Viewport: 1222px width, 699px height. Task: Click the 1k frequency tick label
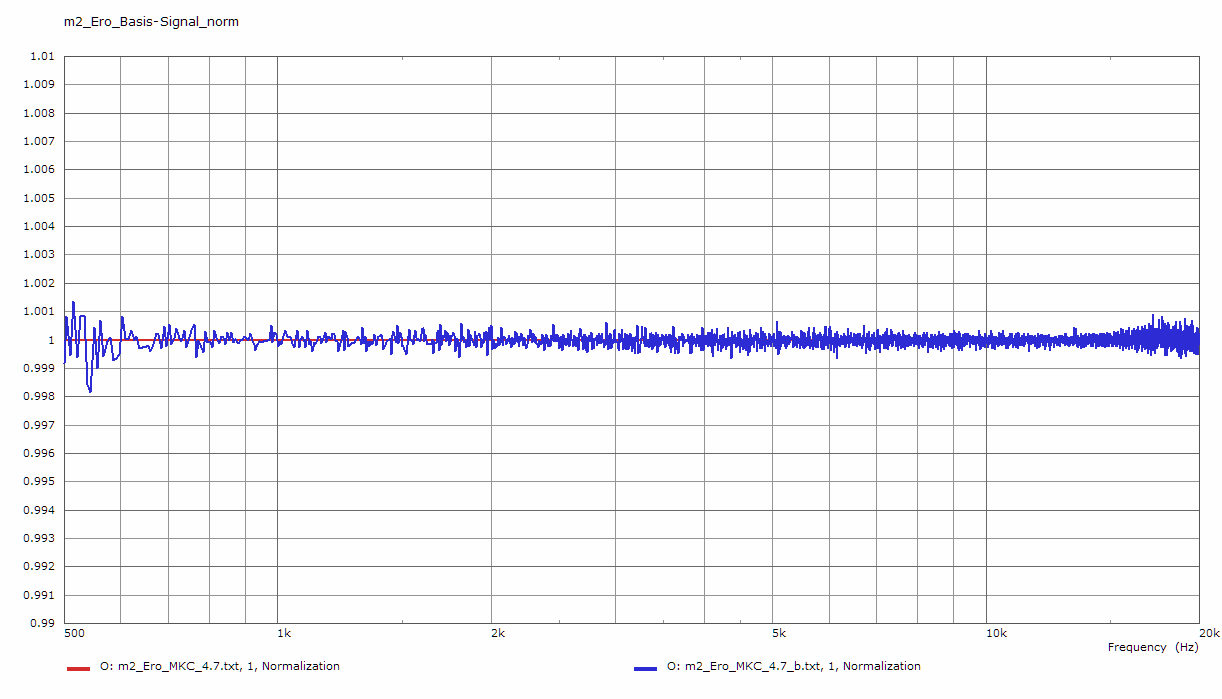pyautogui.click(x=284, y=634)
